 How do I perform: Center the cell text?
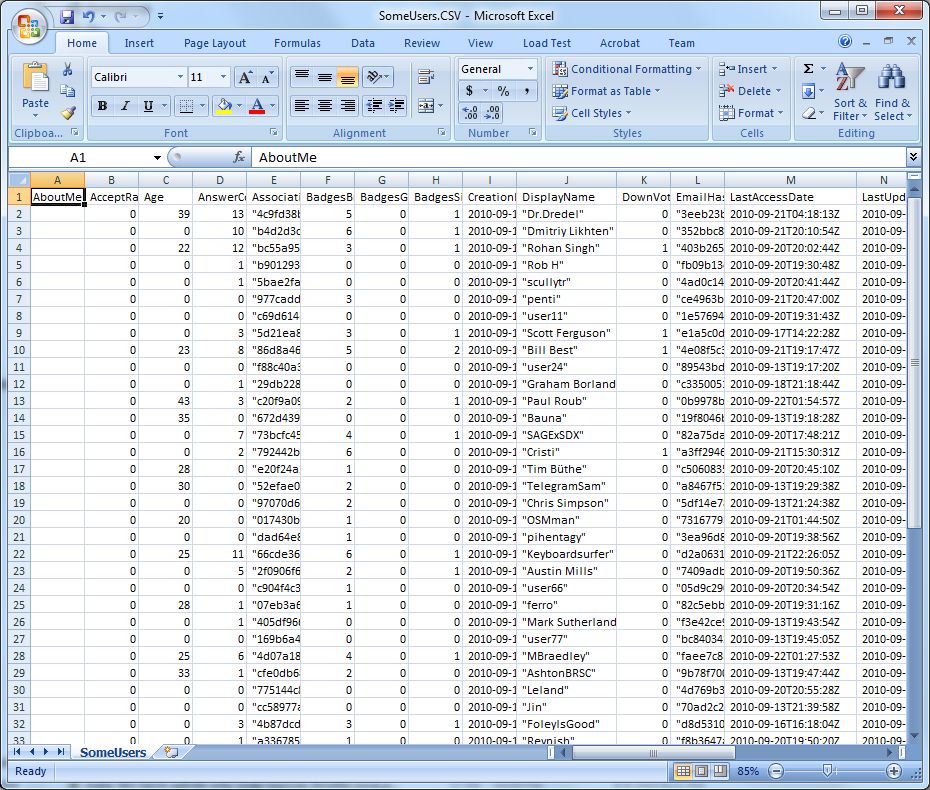pyautogui.click(x=324, y=106)
